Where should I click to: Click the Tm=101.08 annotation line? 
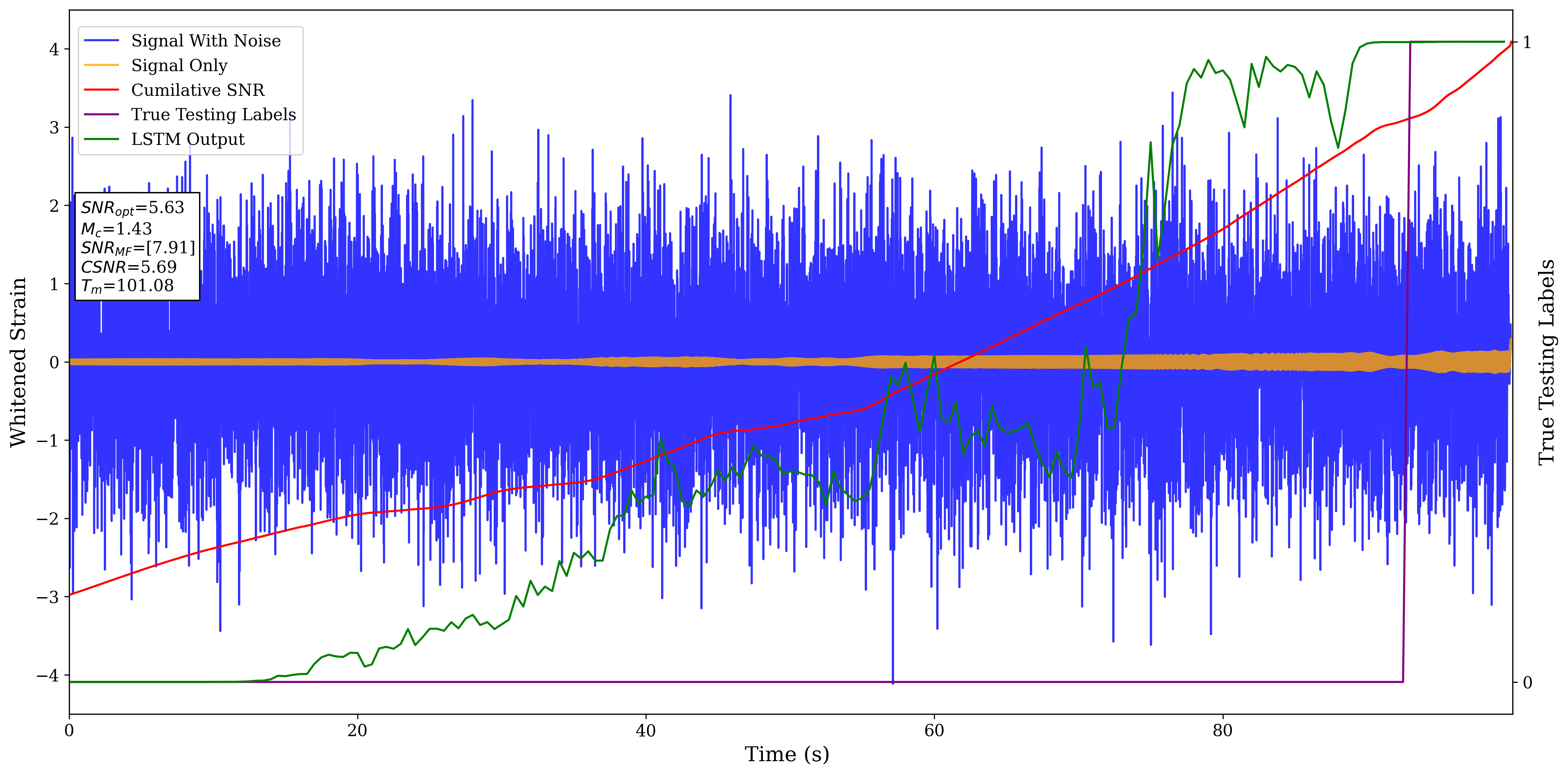point(128,286)
